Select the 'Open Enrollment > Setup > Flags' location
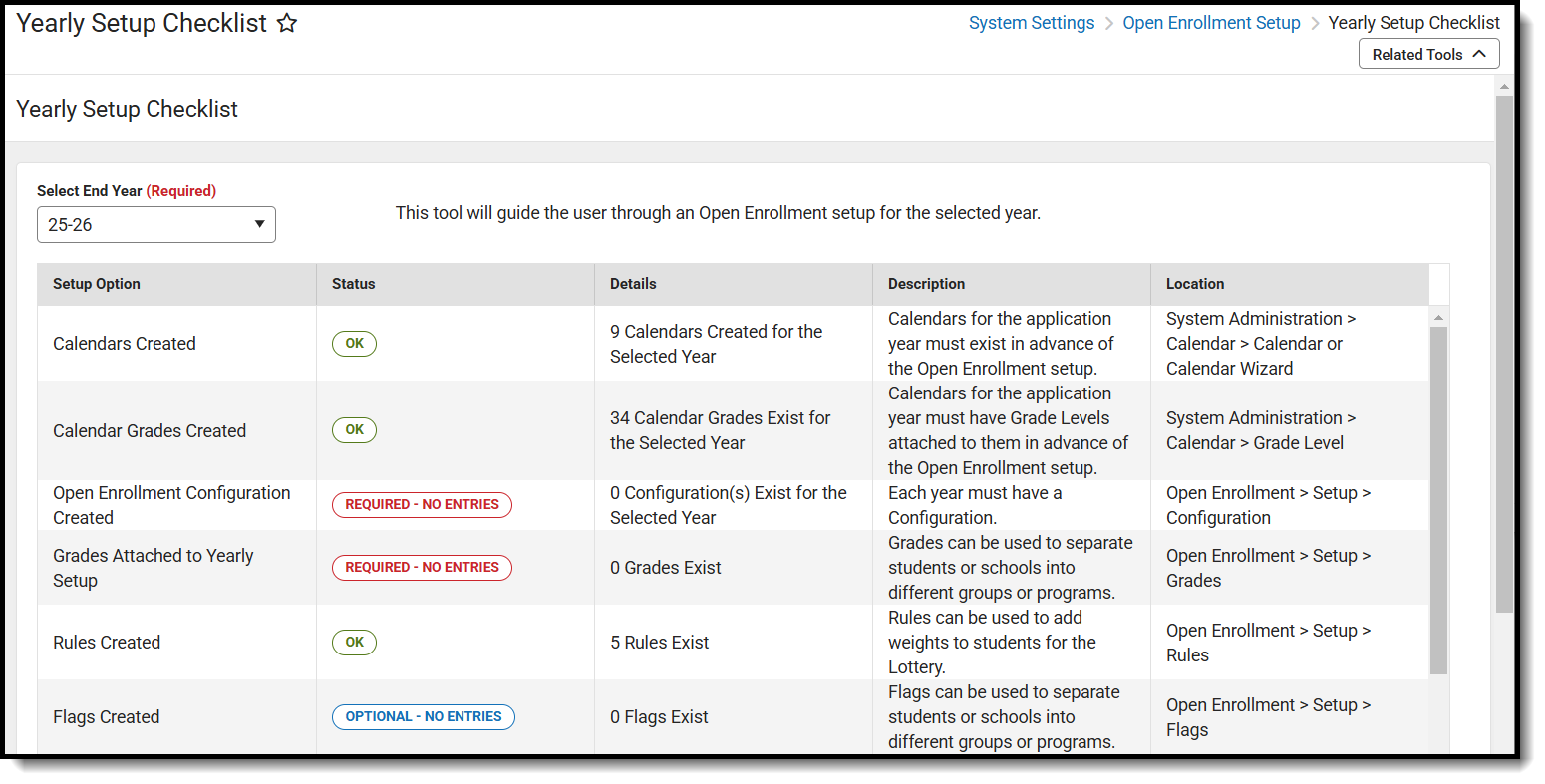Screen dimensions: 1545x784 (1269, 717)
